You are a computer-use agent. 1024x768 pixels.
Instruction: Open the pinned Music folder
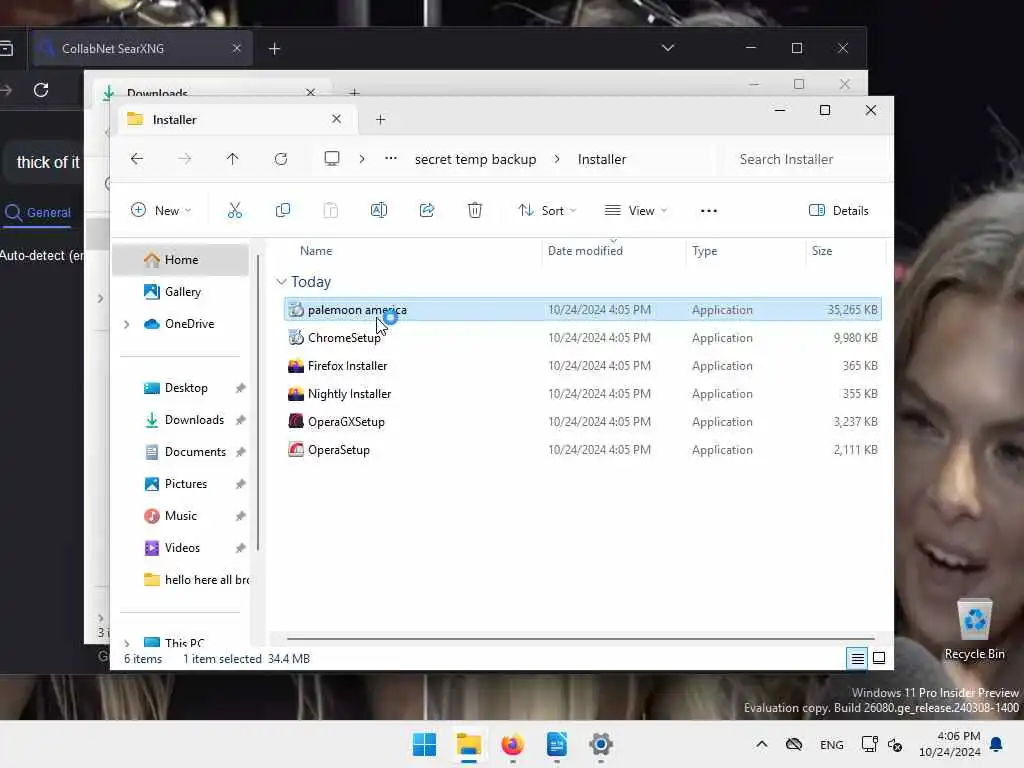[x=181, y=516]
